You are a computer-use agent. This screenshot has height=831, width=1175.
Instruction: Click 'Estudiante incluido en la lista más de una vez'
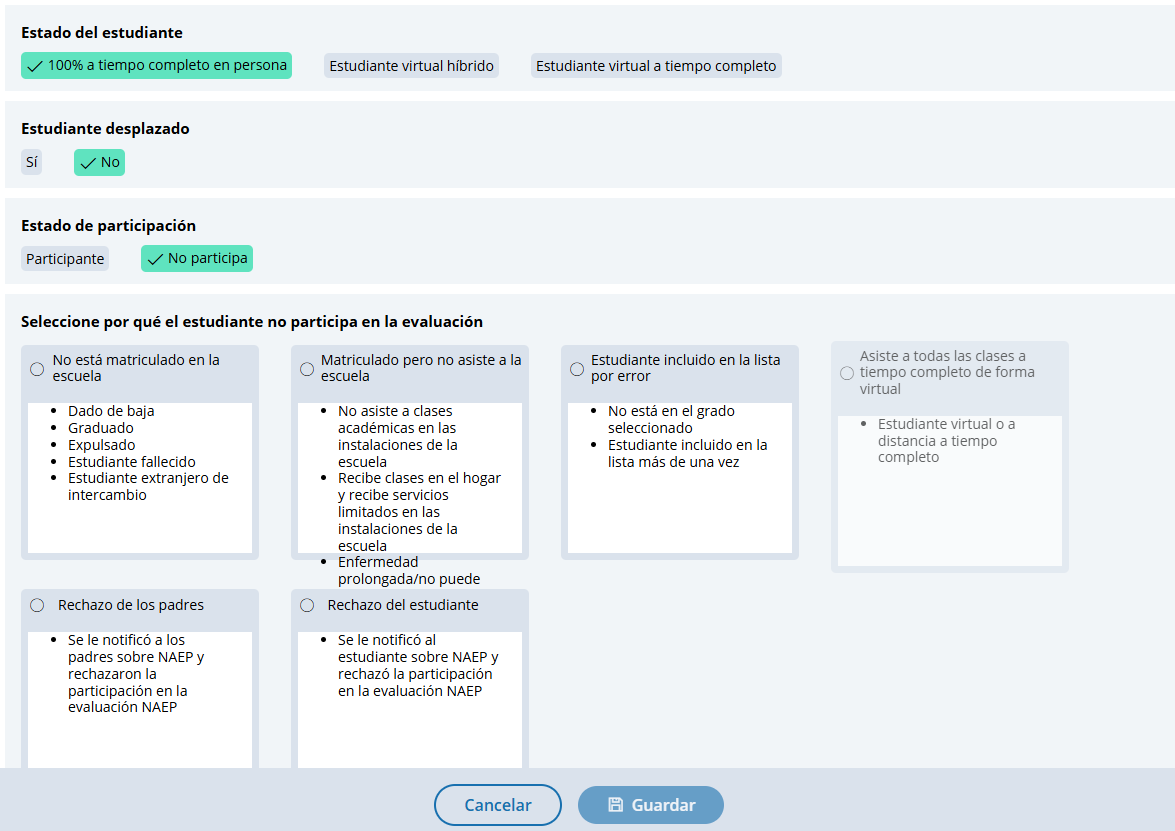(687, 453)
